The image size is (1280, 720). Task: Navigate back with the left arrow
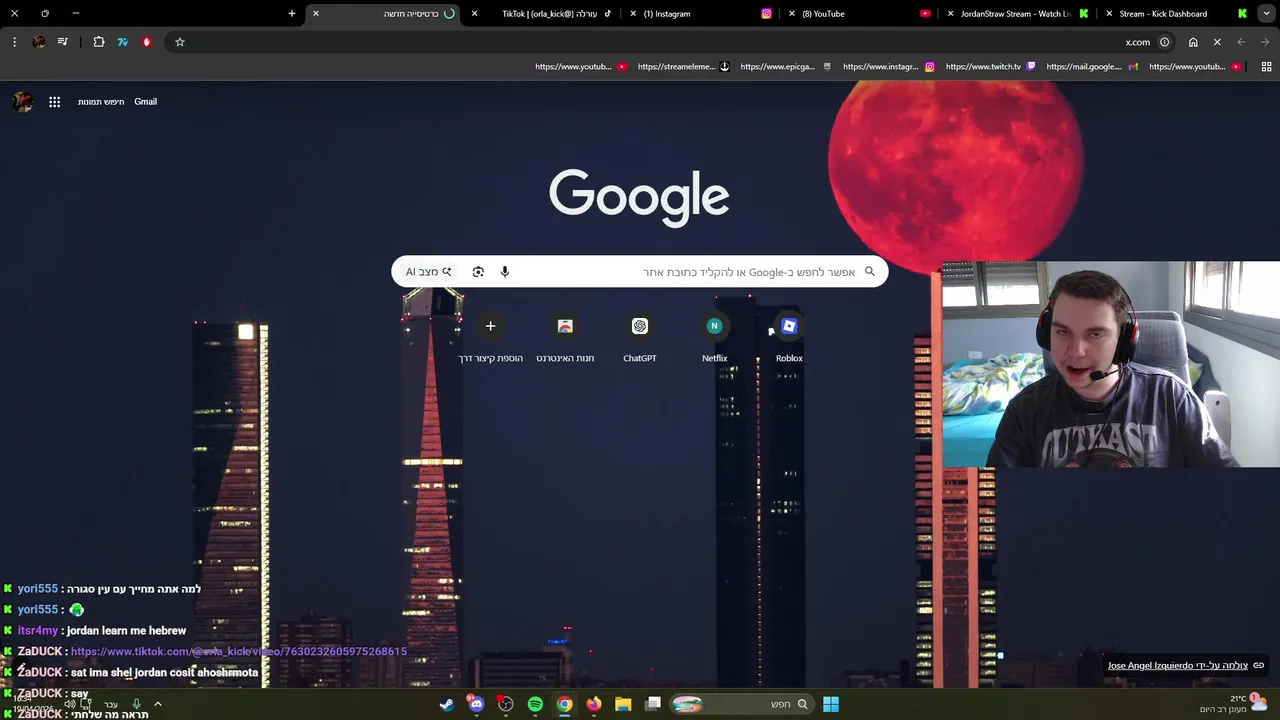pyautogui.click(x=1241, y=42)
